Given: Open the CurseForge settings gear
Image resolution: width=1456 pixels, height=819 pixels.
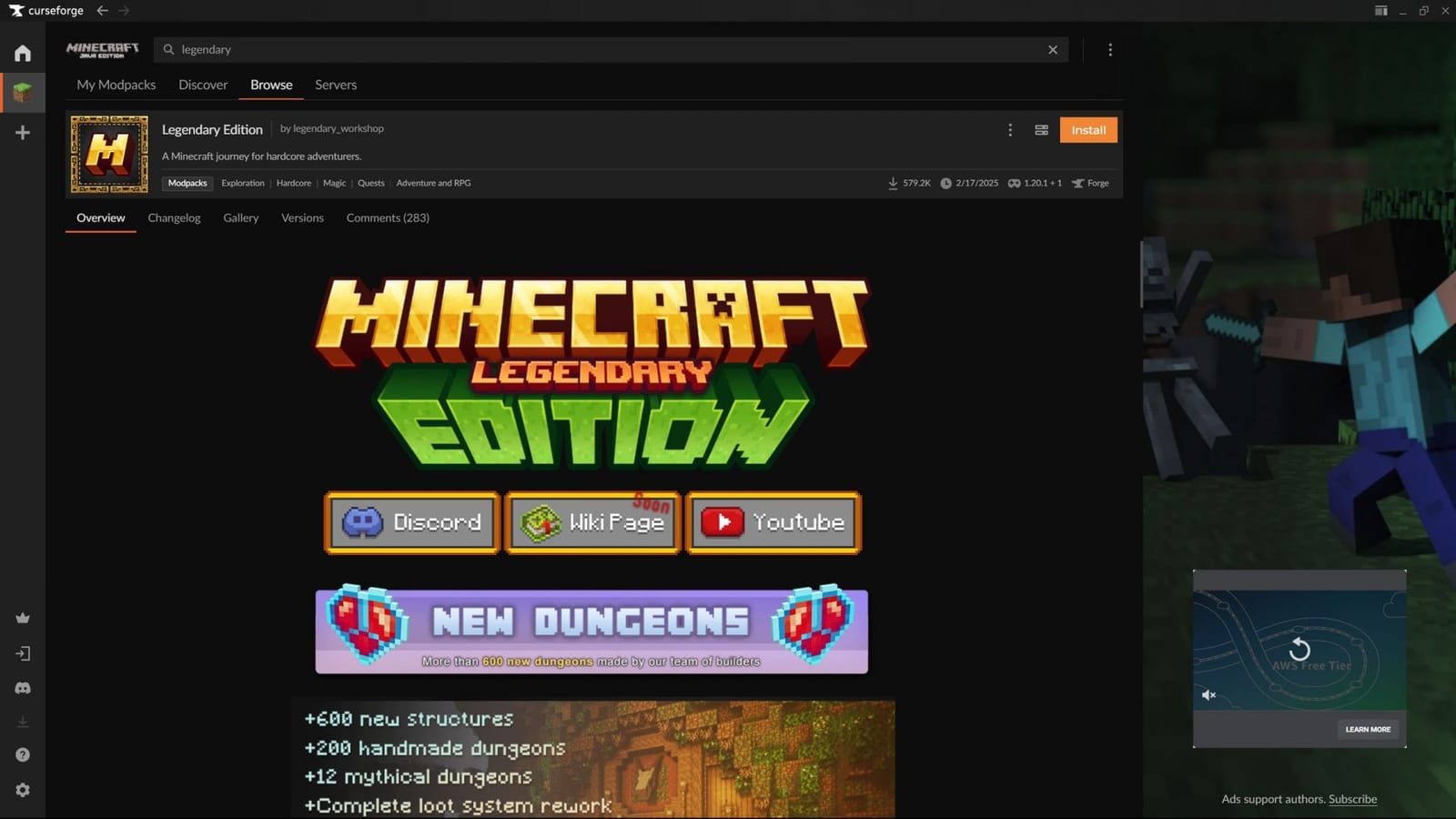Looking at the screenshot, I should coord(22,789).
